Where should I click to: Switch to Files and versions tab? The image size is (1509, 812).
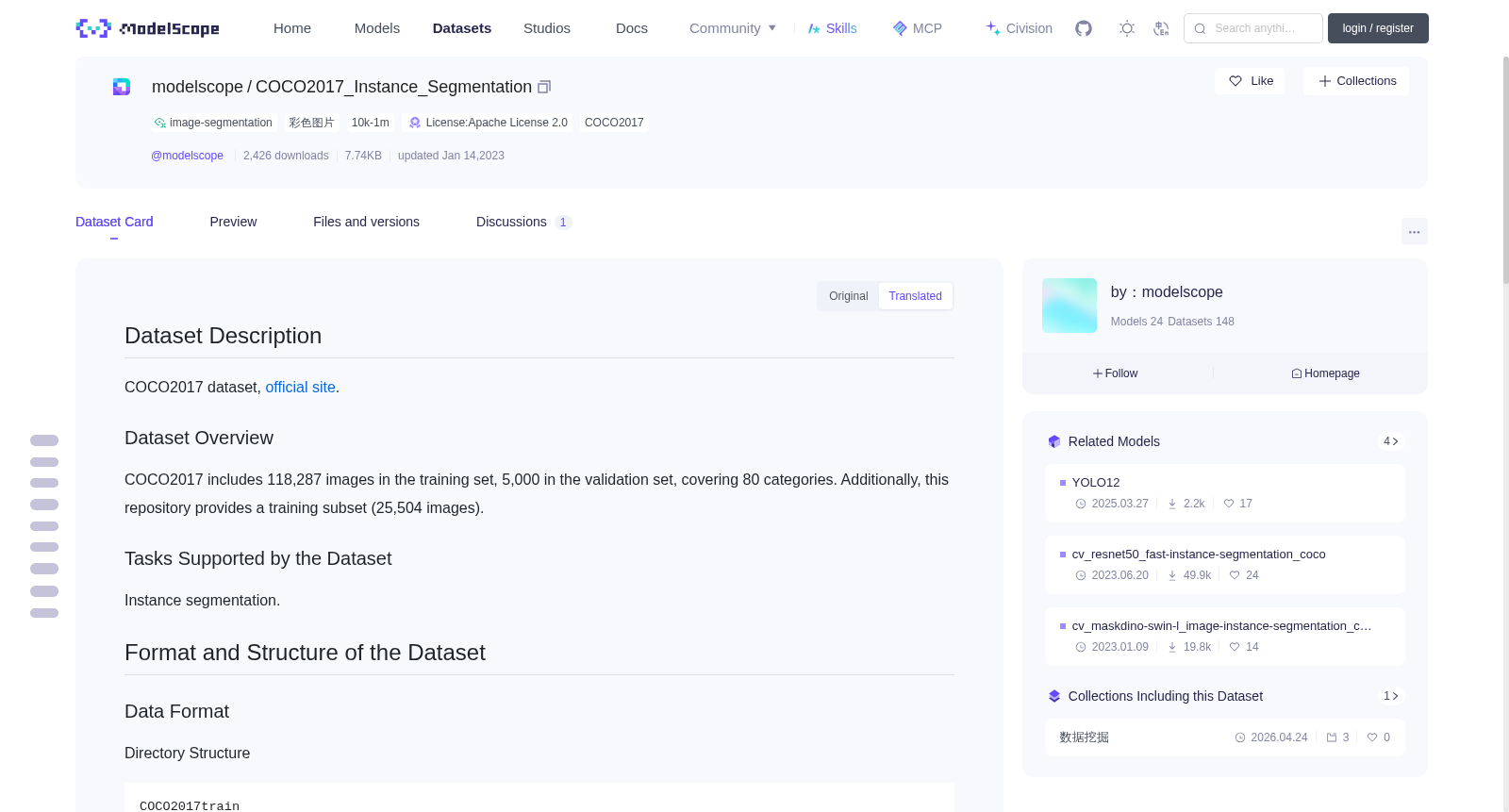click(366, 222)
